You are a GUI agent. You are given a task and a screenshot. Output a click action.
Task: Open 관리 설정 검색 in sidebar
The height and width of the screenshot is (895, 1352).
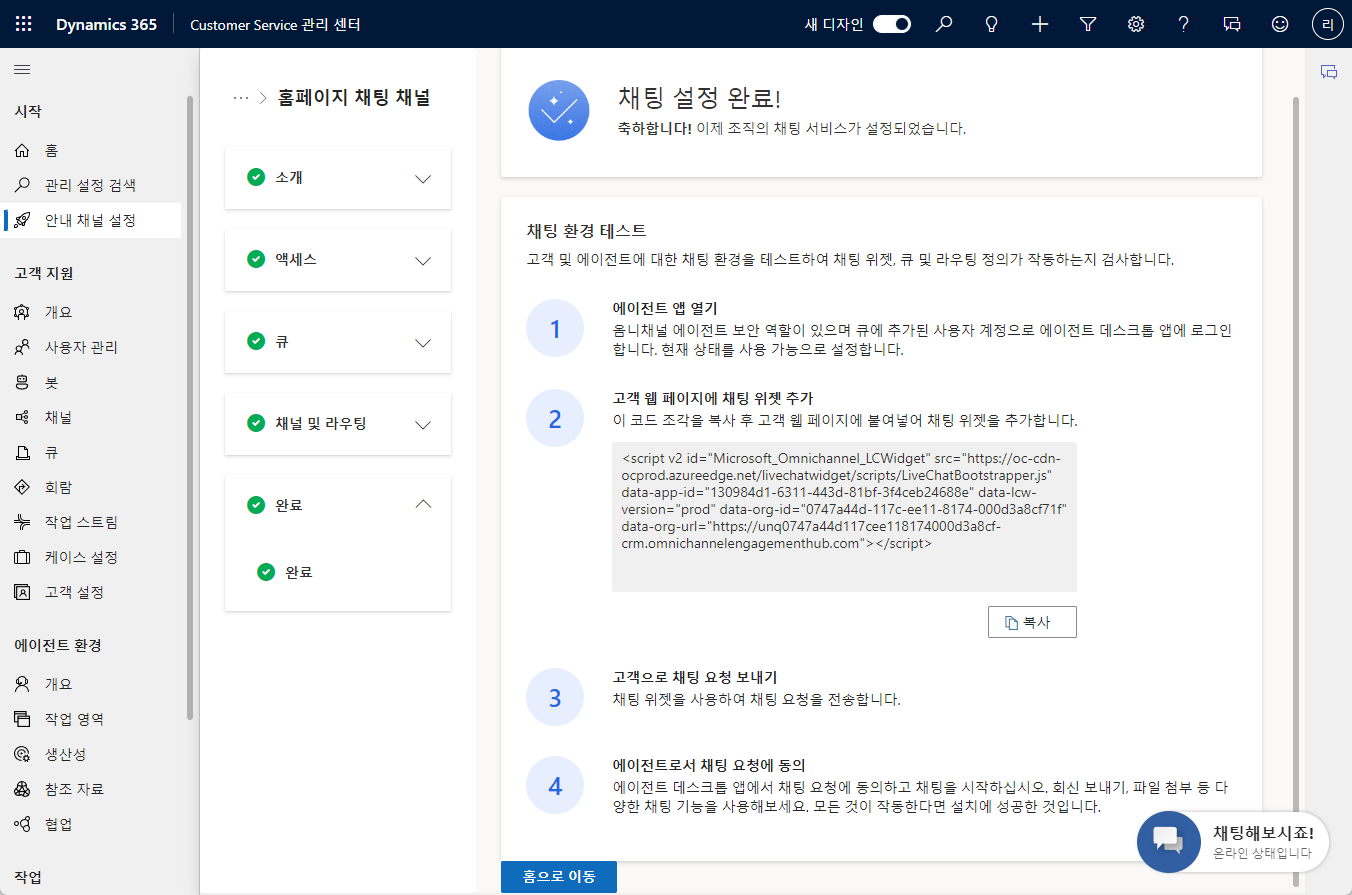91,185
